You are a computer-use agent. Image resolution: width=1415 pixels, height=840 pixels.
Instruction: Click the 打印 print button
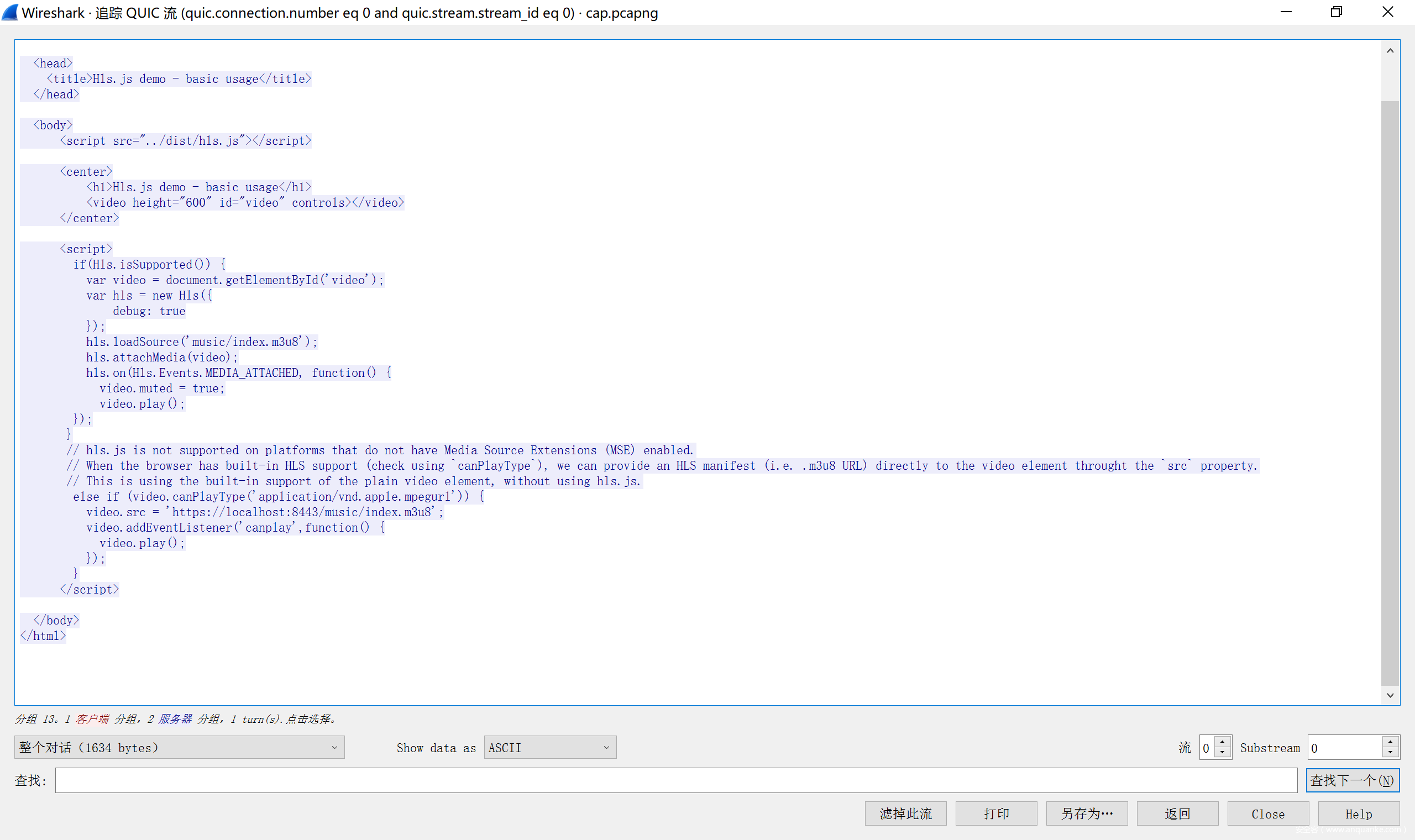995,814
